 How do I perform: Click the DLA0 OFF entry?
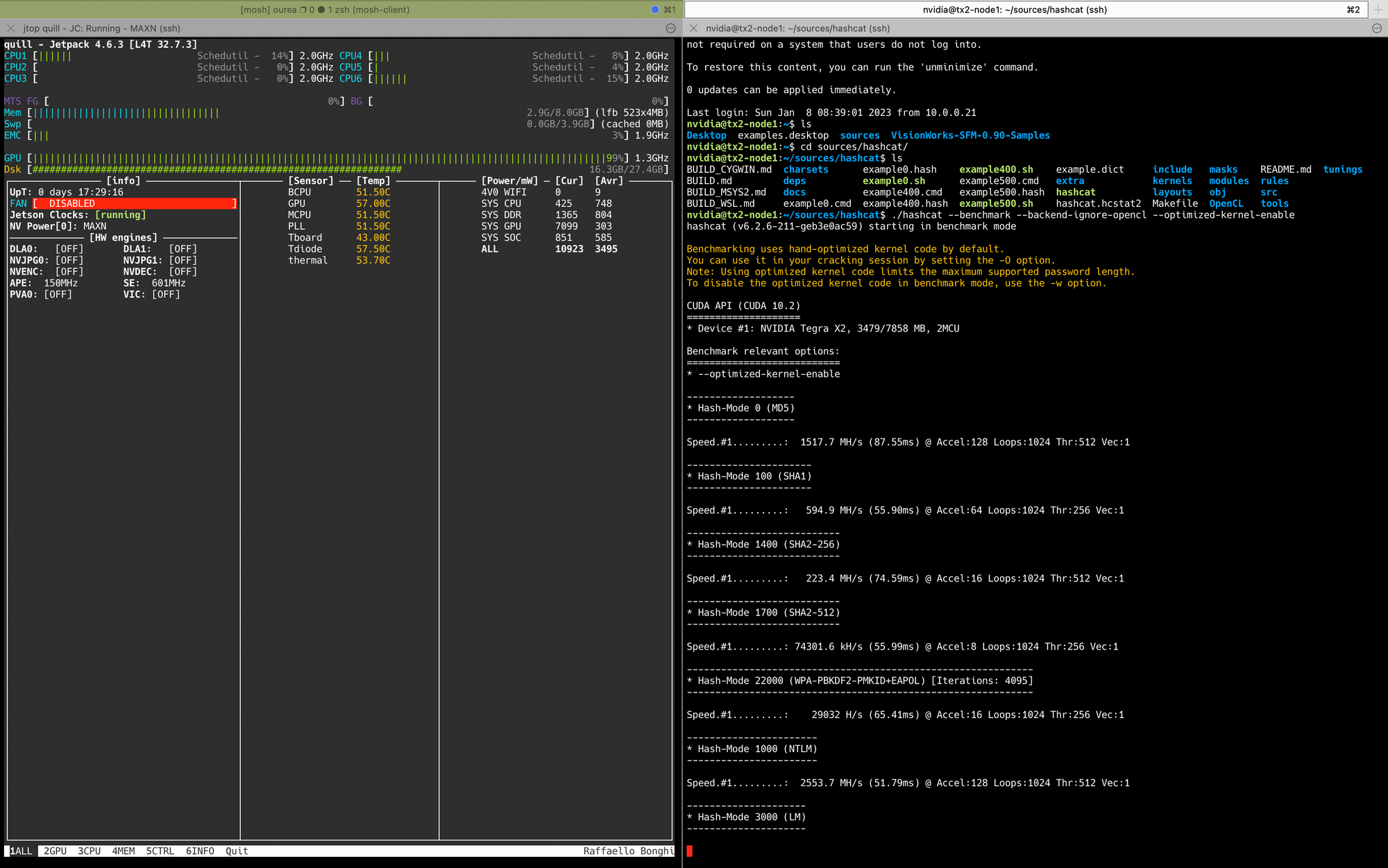click(x=46, y=249)
